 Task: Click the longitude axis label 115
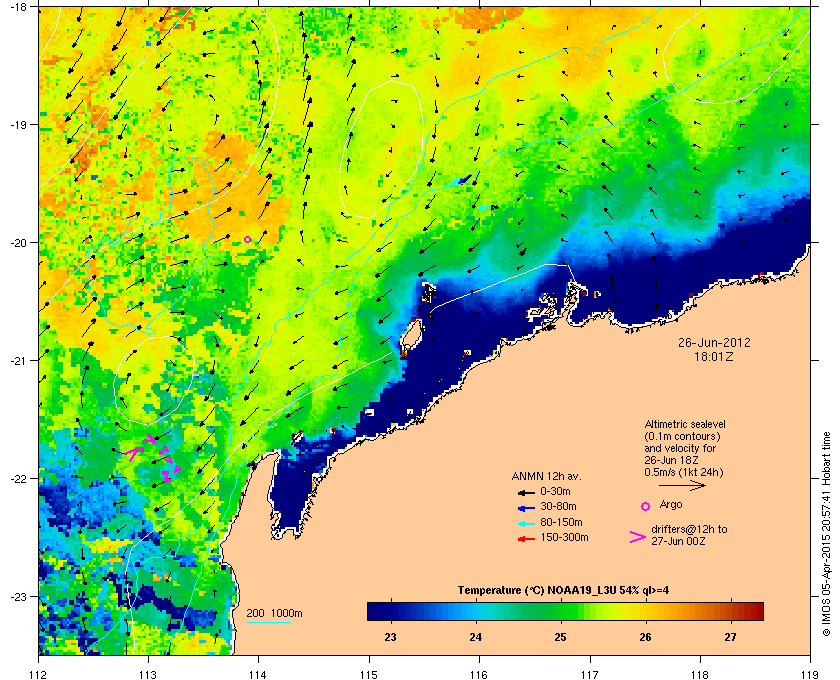(369, 675)
